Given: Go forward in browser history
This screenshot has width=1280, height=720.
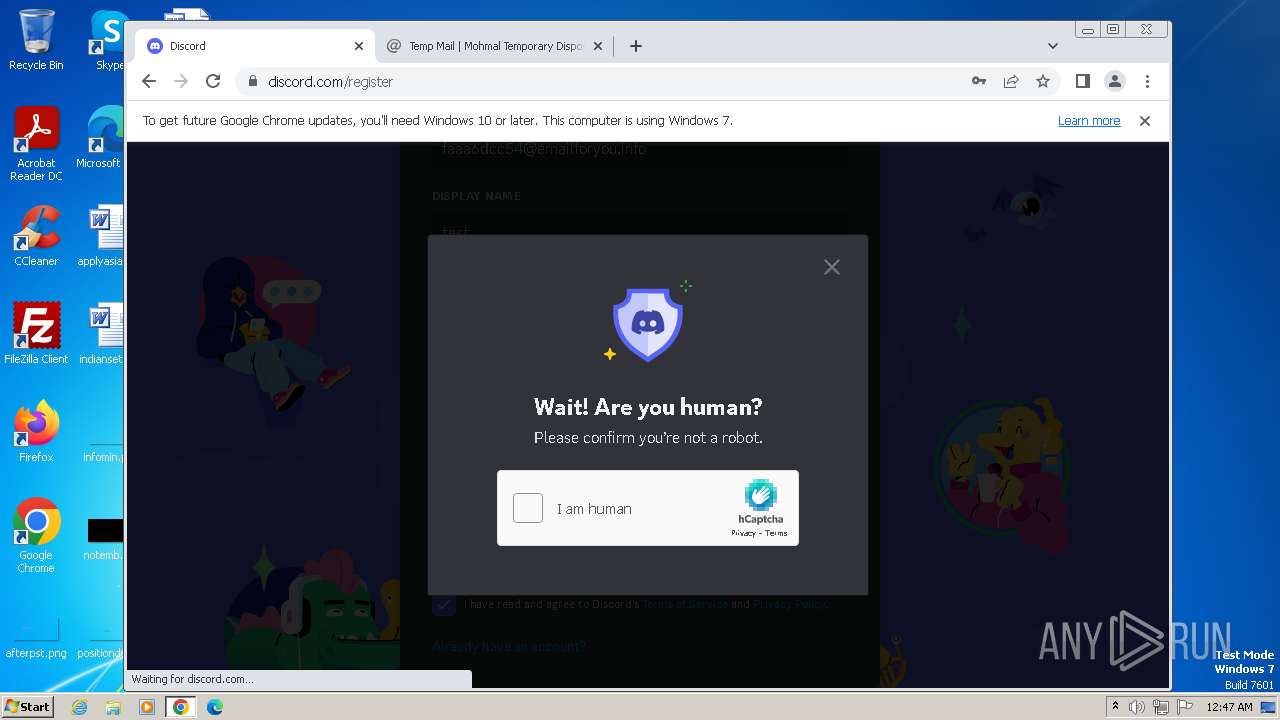Looking at the screenshot, I should click(x=181, y=81).
